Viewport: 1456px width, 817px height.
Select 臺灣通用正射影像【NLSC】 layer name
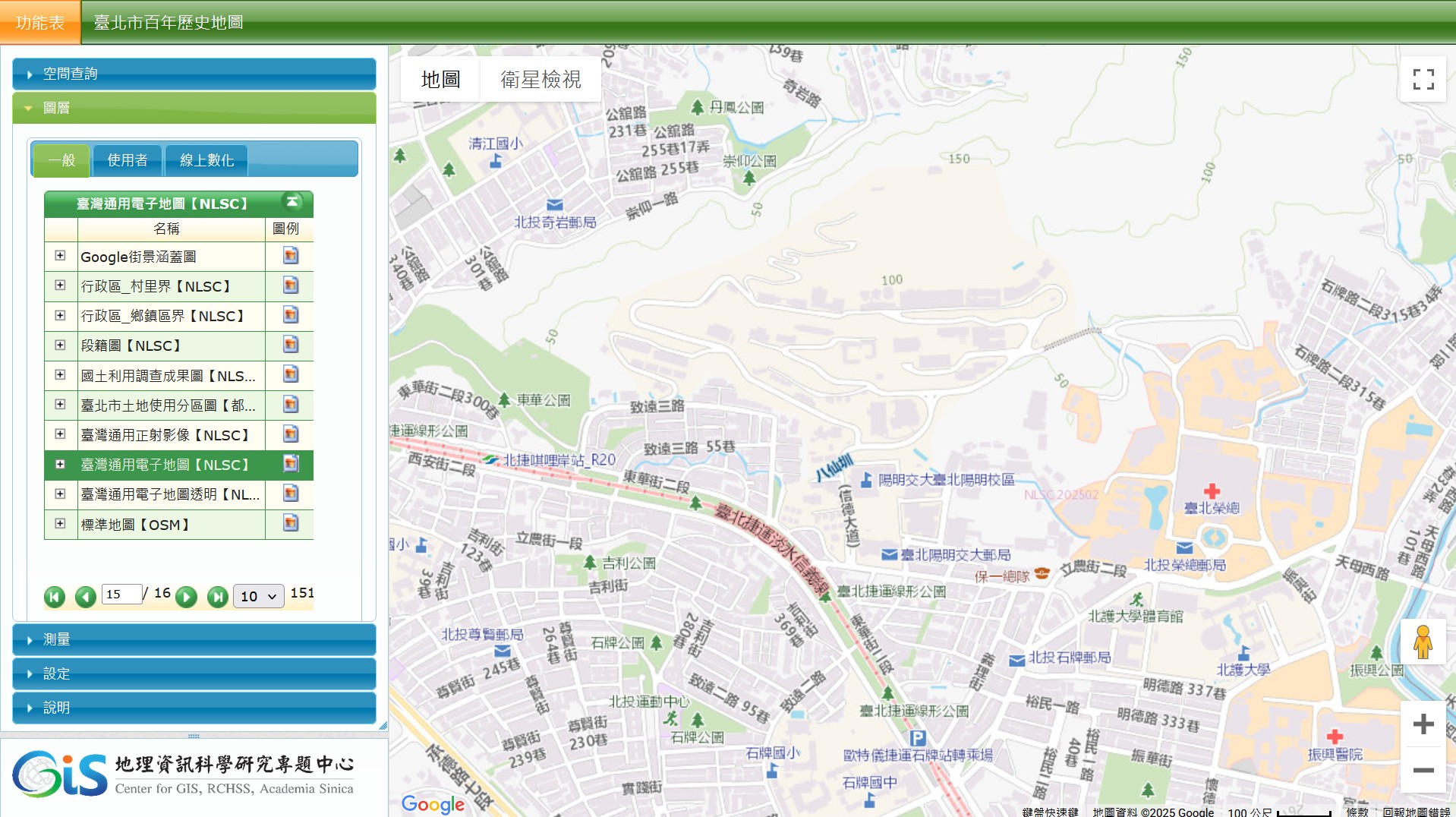tap(165, 435)
